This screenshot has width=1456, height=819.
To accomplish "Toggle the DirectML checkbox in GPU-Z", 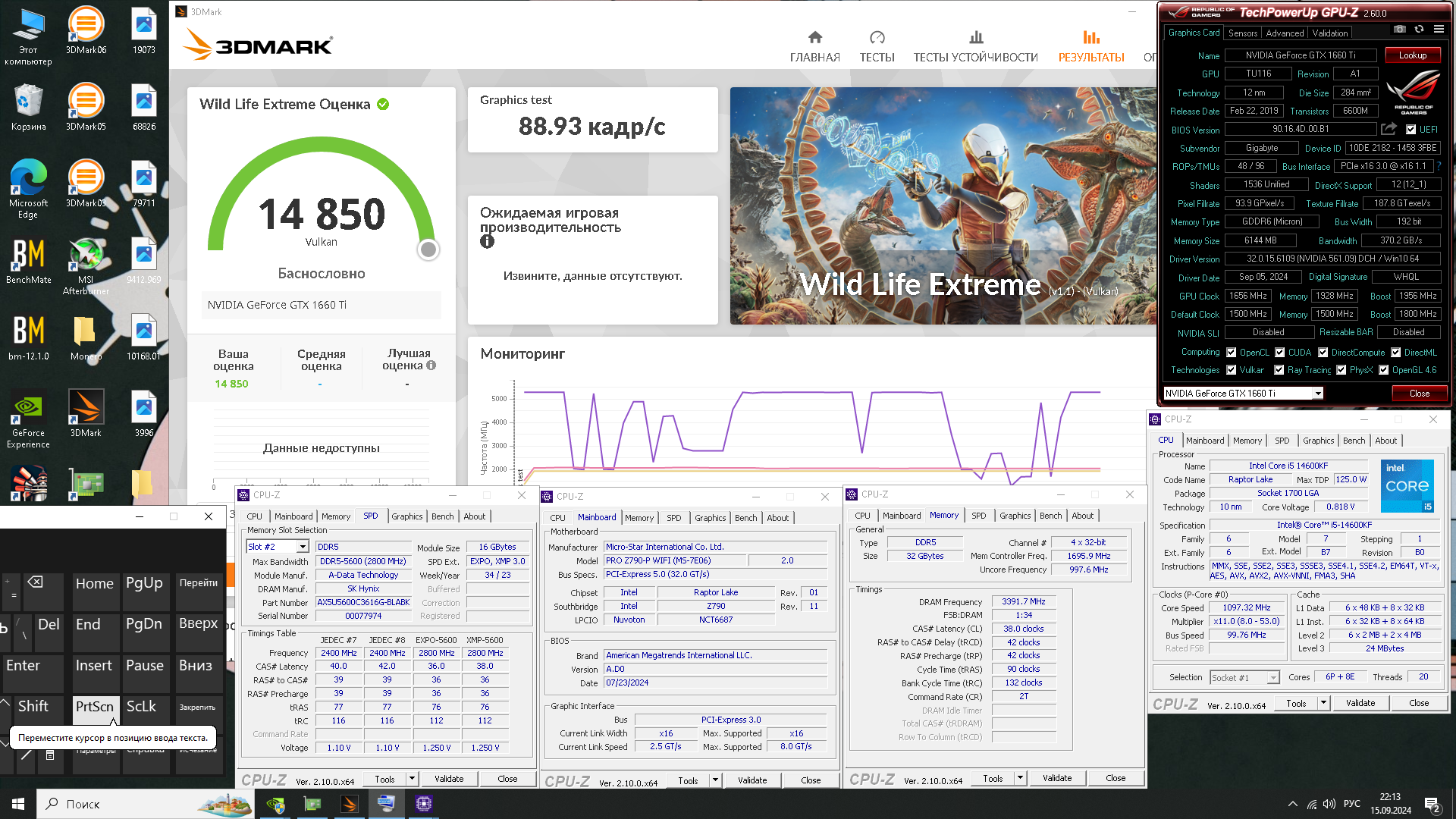I will pos(1396,353).
